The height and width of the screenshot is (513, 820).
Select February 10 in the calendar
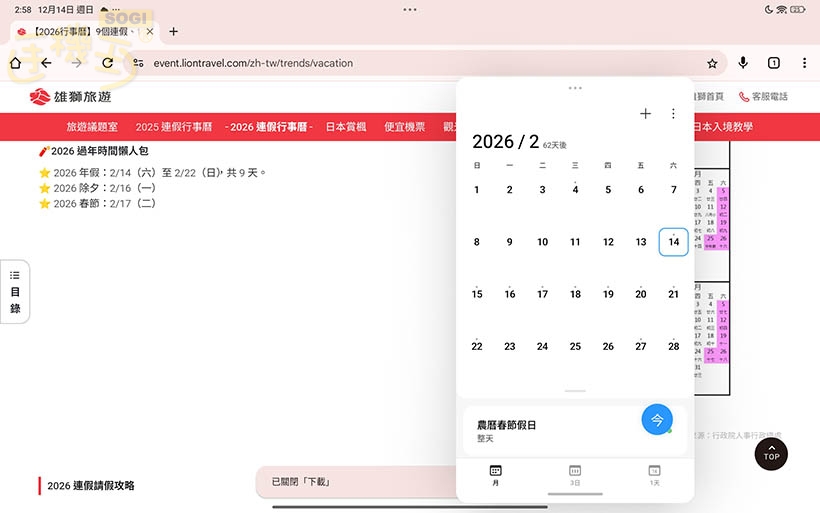[x=542, y=242]
